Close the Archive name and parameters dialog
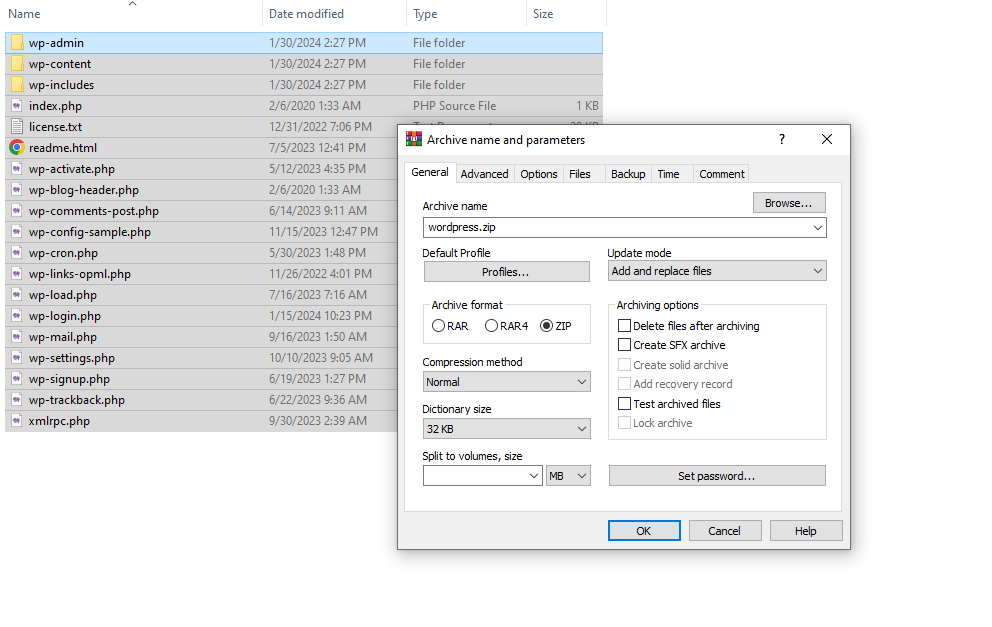This screenshot has height=627, width=992. pos(827,139)
